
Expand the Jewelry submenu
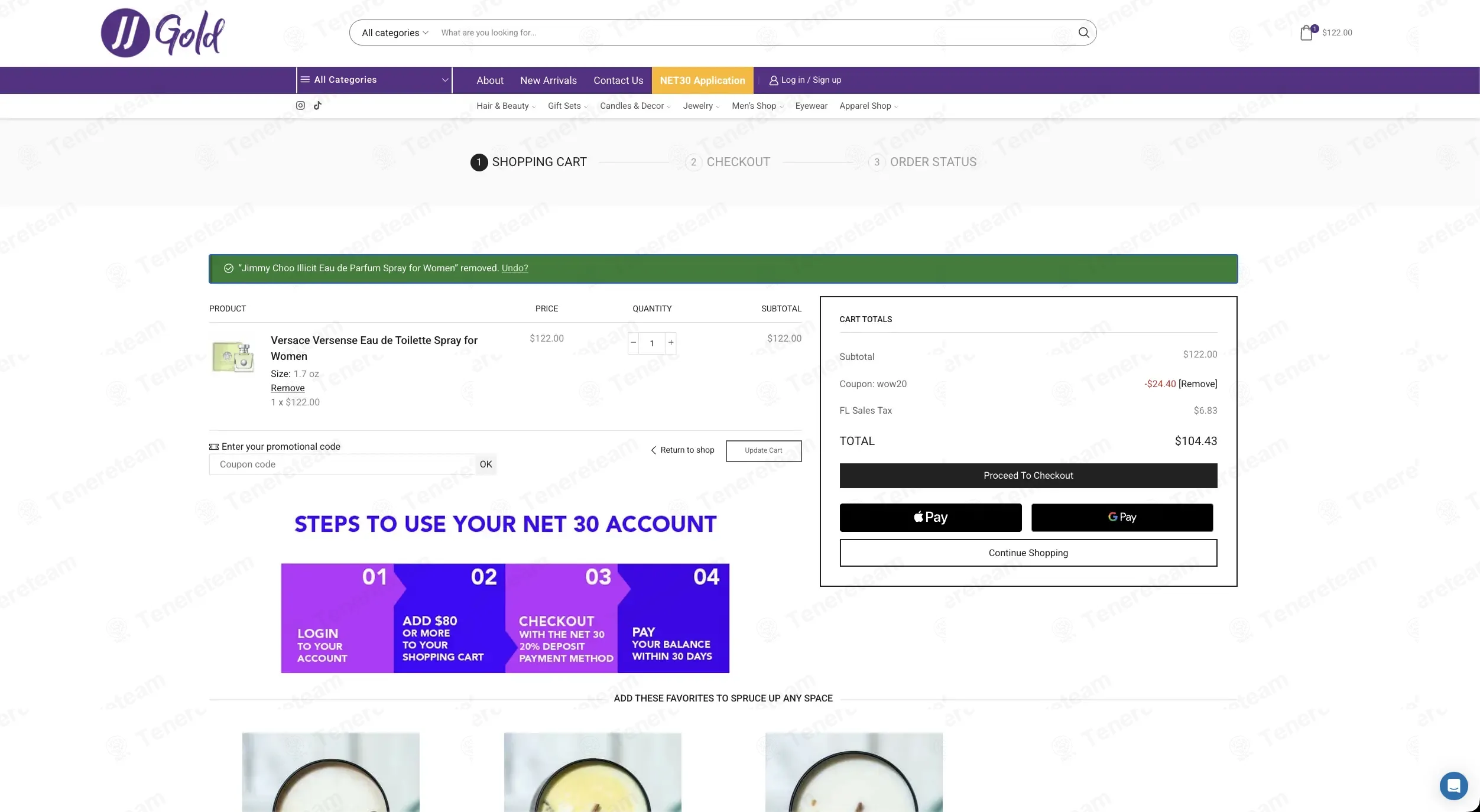[701, 106]
